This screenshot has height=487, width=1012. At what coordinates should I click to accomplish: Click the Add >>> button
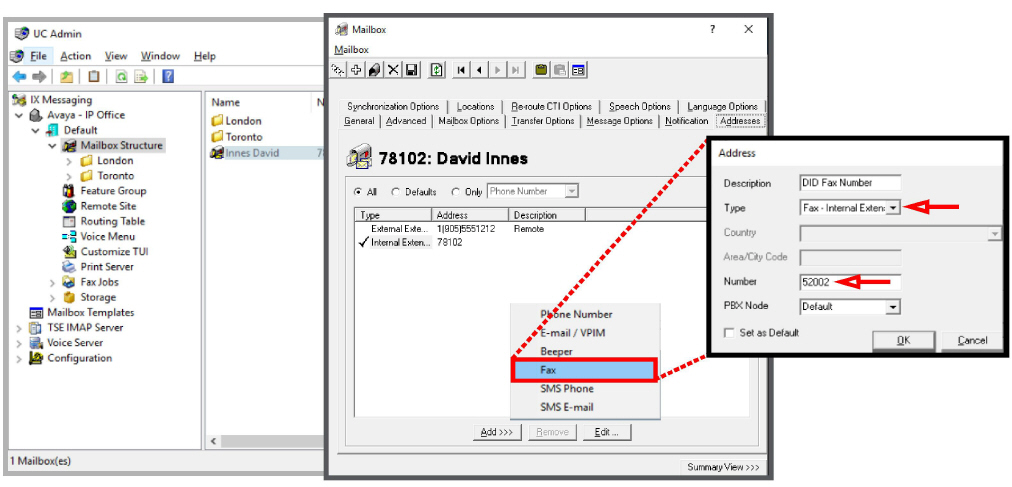497,432
